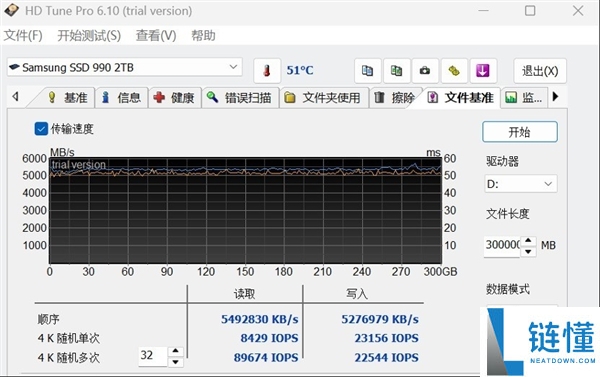Click the 退出(X) exit button
The image size is (600, 377).
point(540,71)
